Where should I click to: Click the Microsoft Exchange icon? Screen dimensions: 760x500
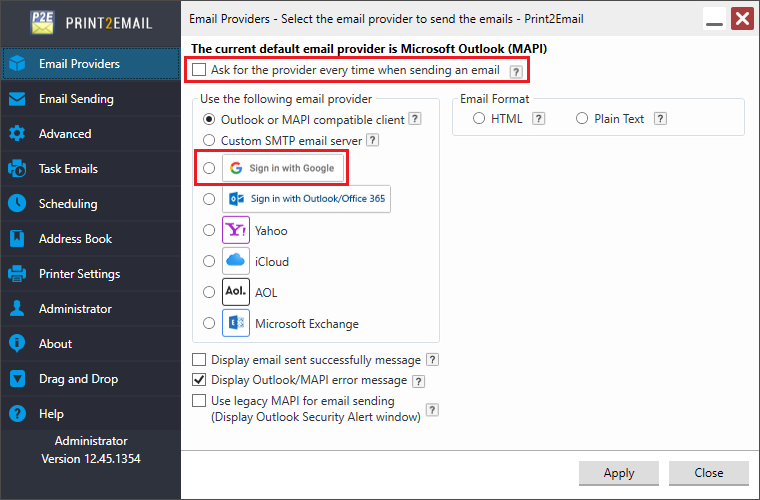[236, 324]
